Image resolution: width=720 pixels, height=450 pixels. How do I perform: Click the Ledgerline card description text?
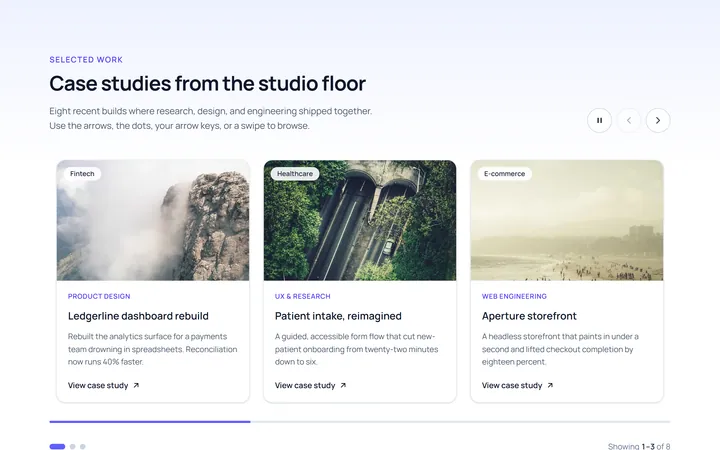pyautogui.click(x=152, y=349)
